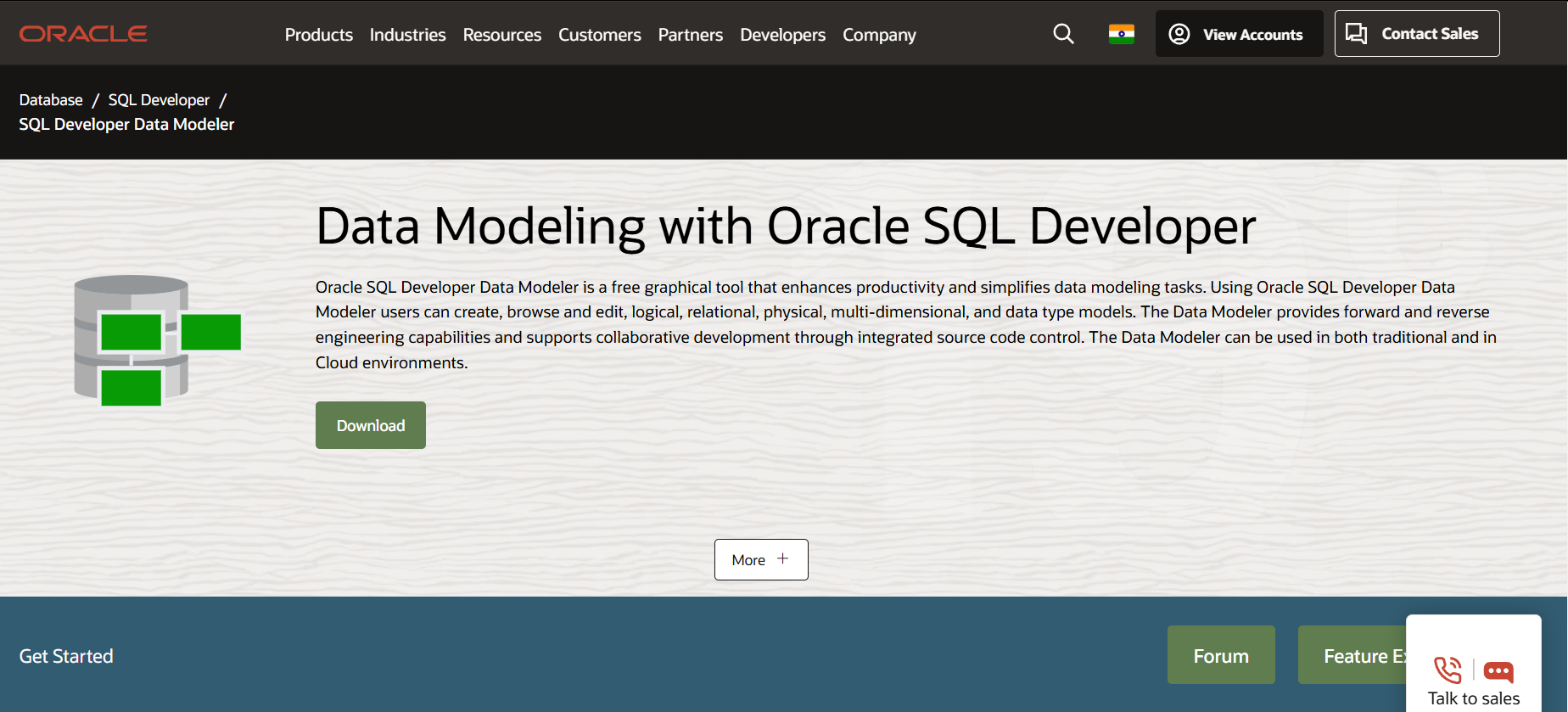Open the Developers menu
This screenshot has height=712, width=1568.
click(x=782, y=35)
